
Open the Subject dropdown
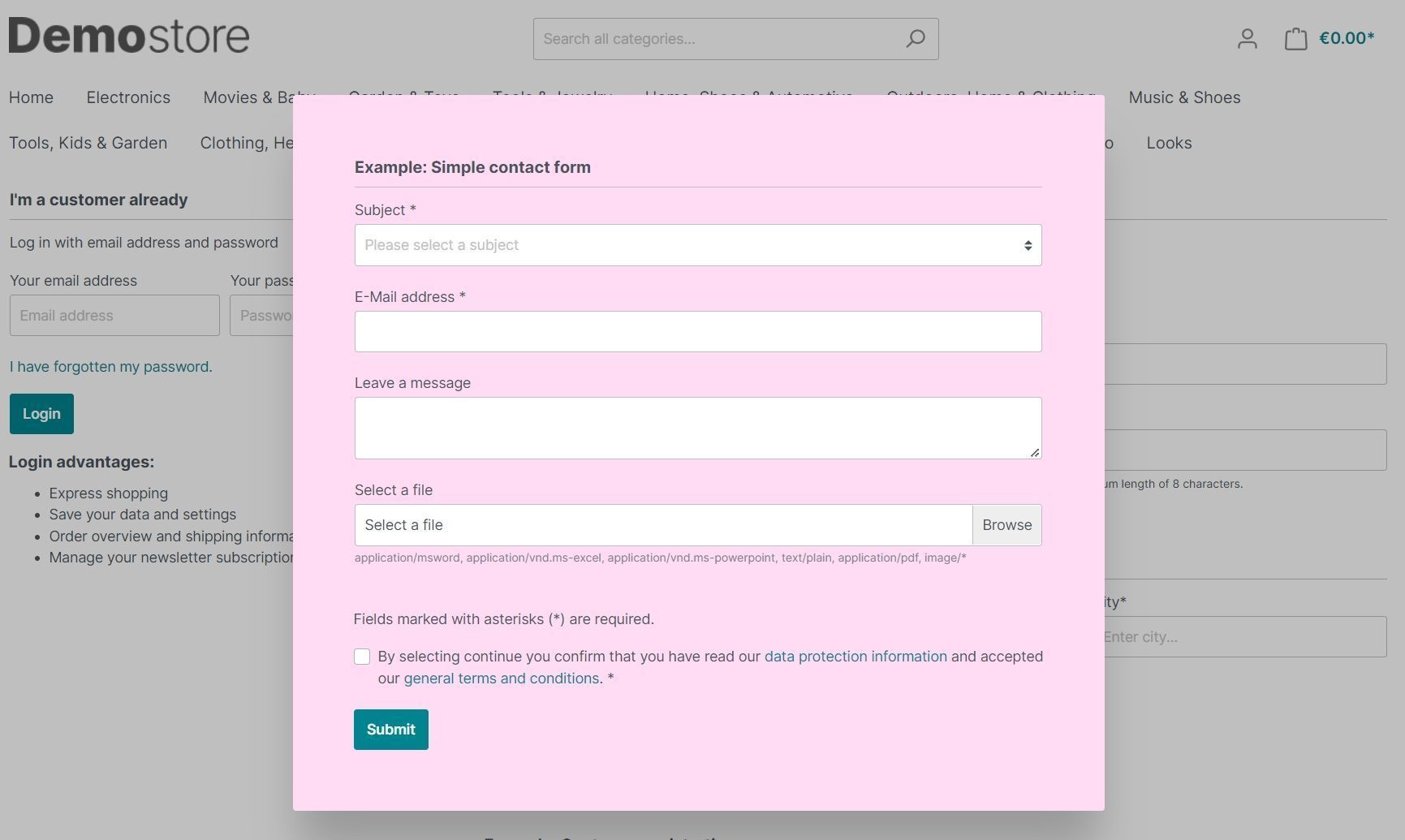tap(690, 245)
